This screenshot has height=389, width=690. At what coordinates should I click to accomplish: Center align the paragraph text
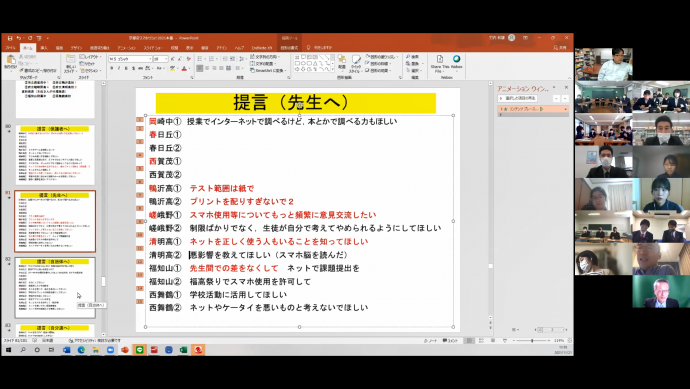207,68
